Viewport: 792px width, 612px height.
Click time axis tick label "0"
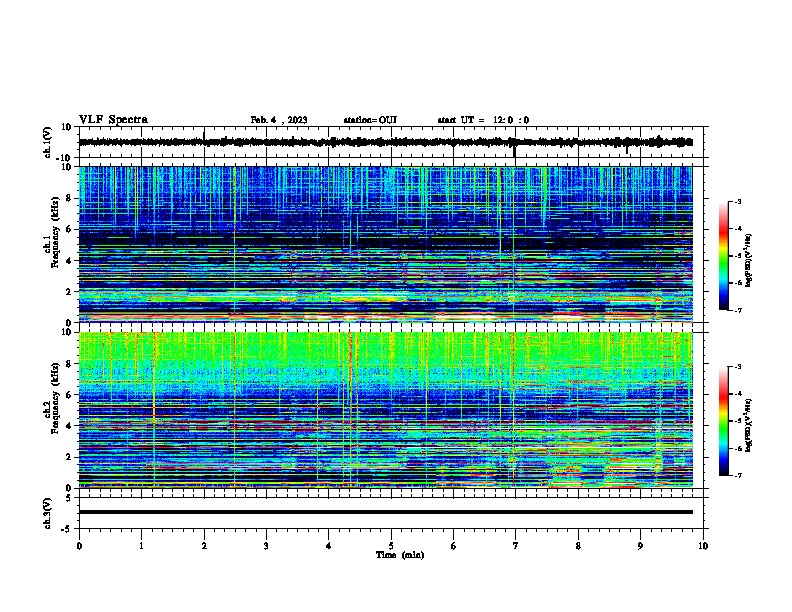click(x=79, y=546)
